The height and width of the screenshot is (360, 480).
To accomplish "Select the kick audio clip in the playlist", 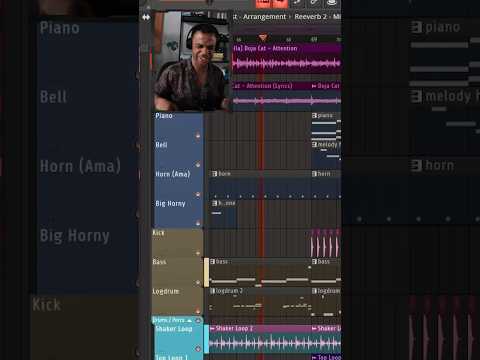I will click(x=326, y=243).
